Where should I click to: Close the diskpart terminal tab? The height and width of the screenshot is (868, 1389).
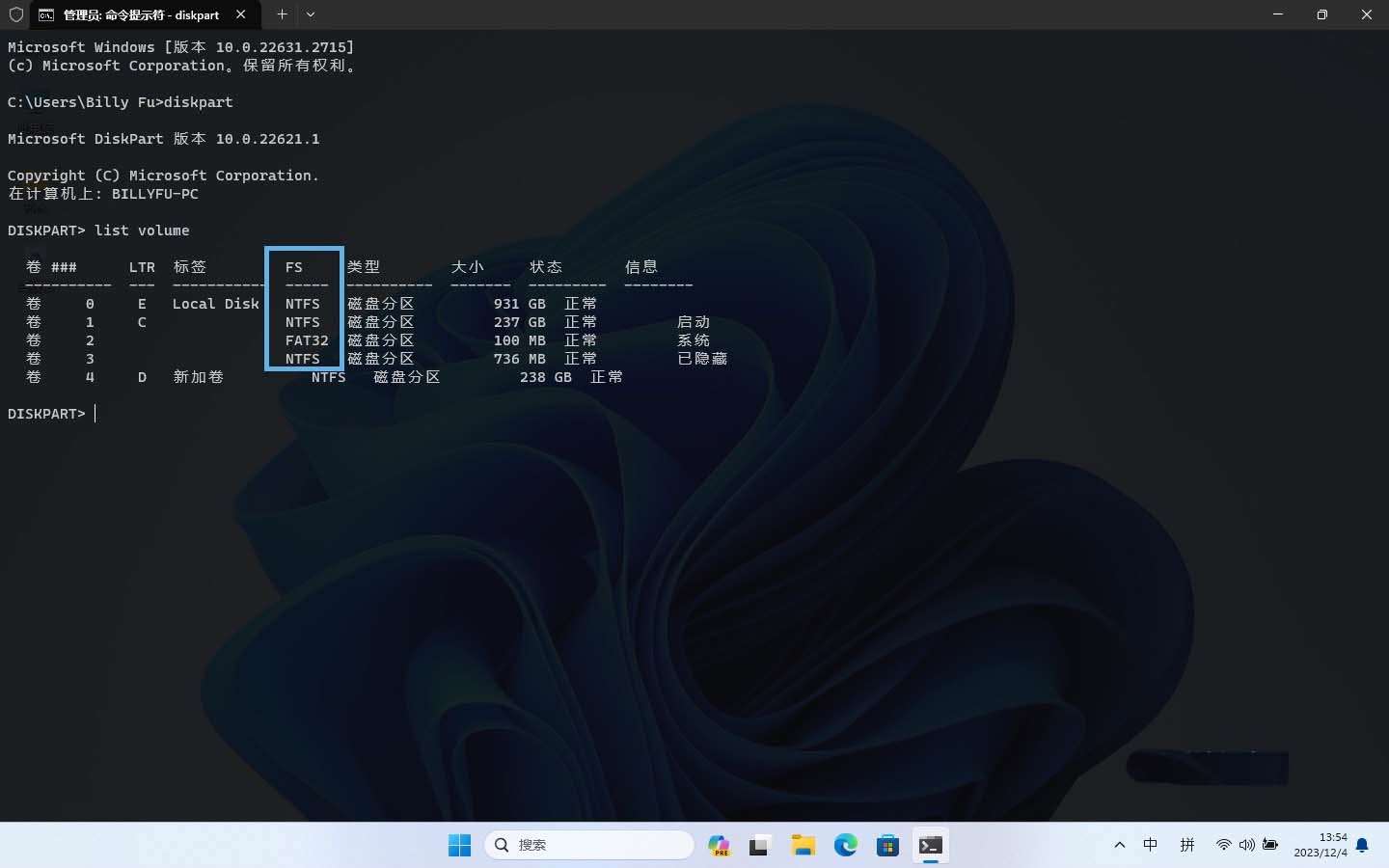click(x=241, y=14)
